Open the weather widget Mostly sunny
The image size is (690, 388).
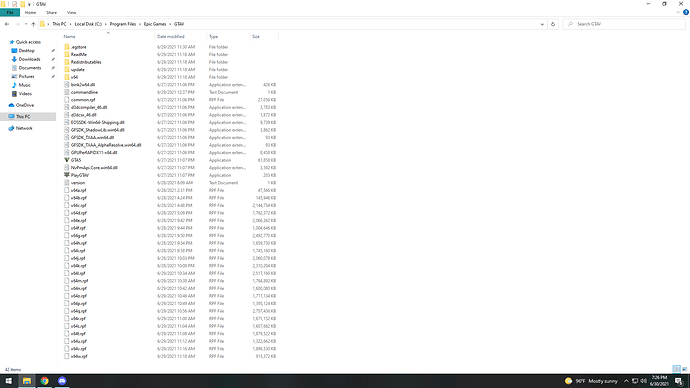[591, 381]
